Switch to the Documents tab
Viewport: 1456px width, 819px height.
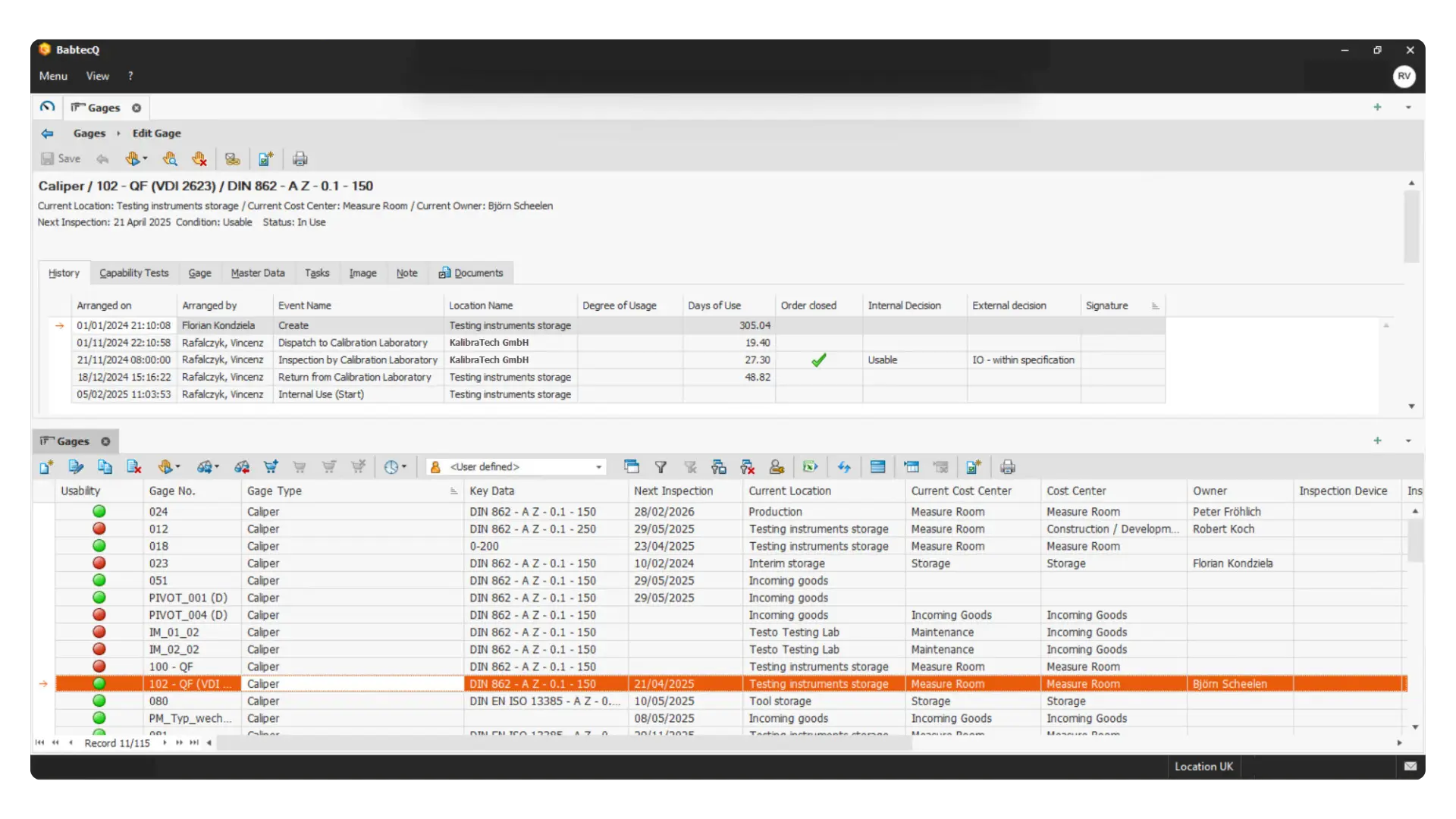[471, 273]
